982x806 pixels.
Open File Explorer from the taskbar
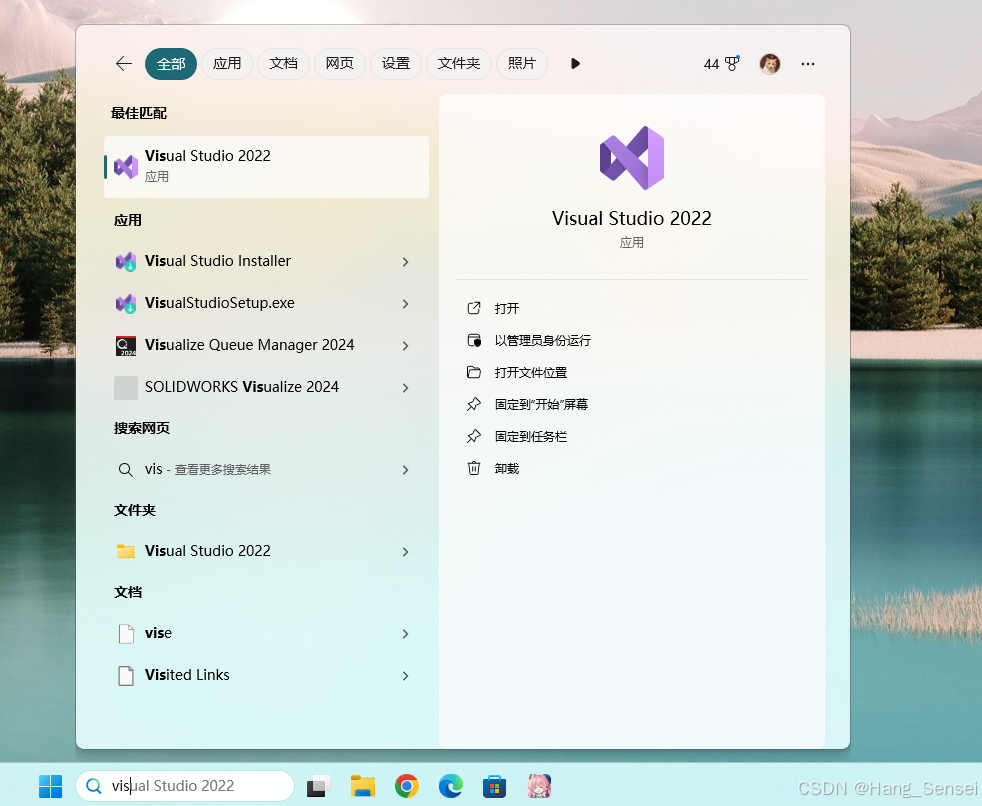[363, 786]
